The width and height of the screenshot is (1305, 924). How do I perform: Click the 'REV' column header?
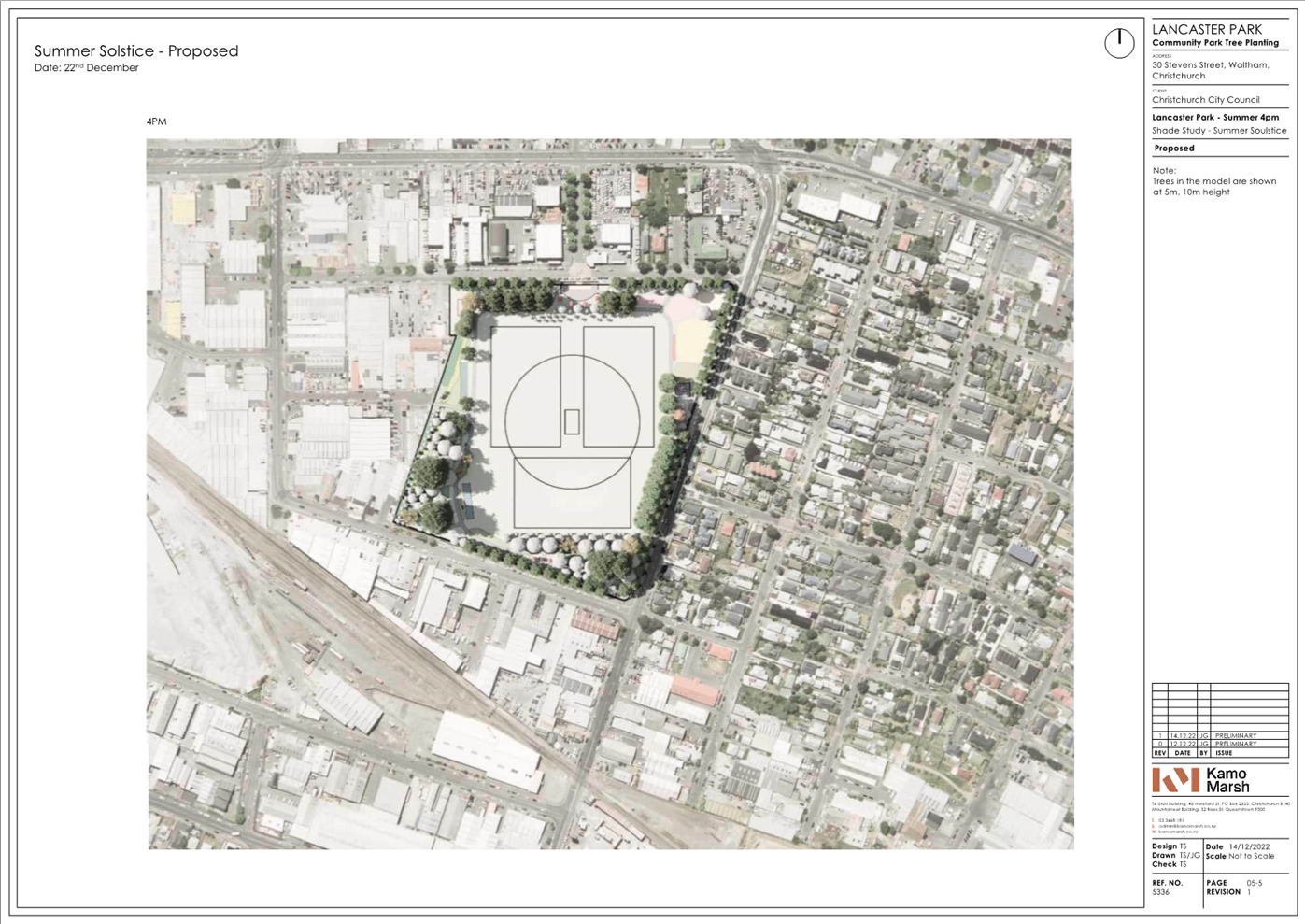[x=1160, y=753]
